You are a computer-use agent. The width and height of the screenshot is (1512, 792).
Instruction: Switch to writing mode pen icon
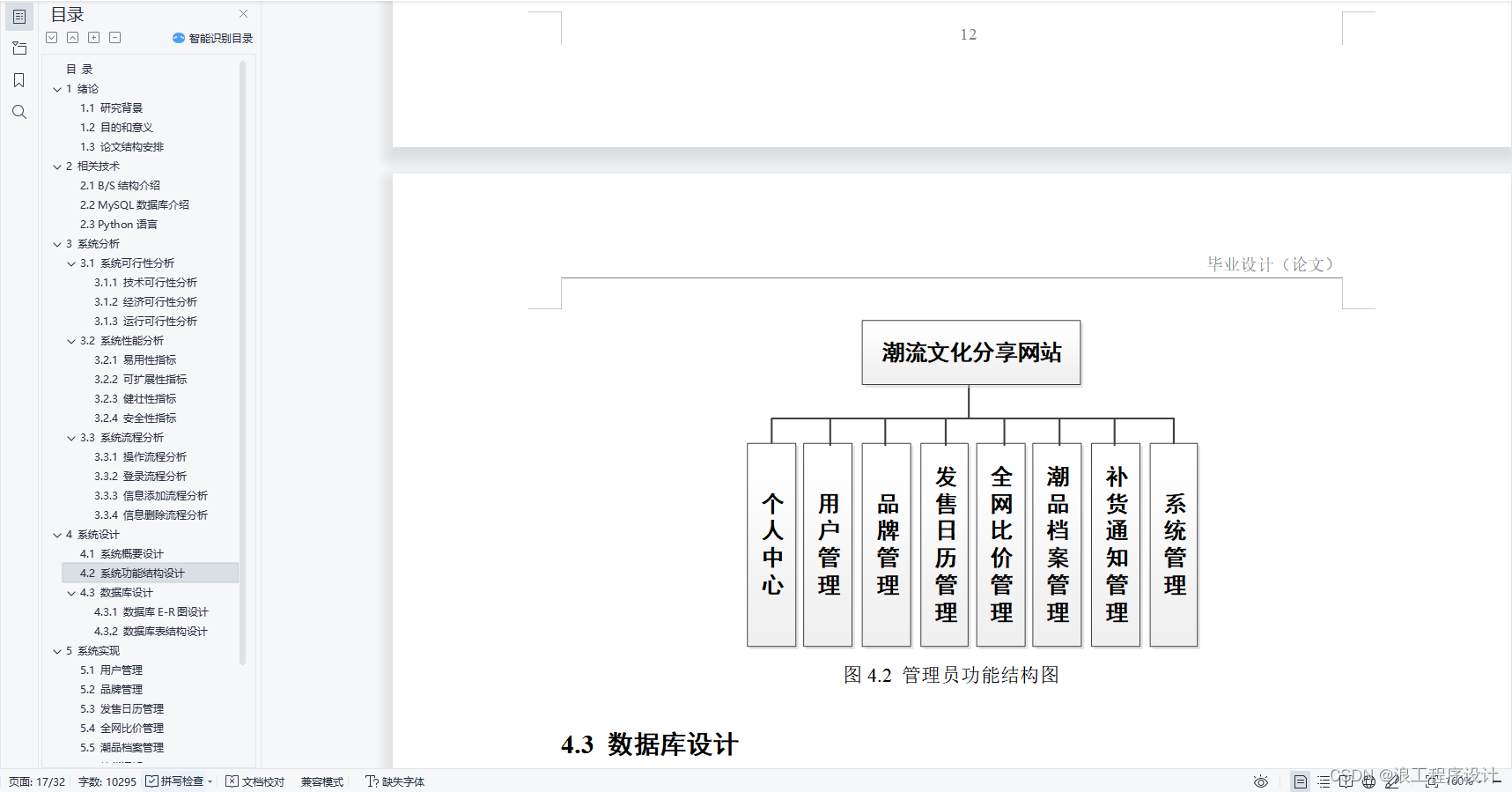click(x=1392, y=781)
